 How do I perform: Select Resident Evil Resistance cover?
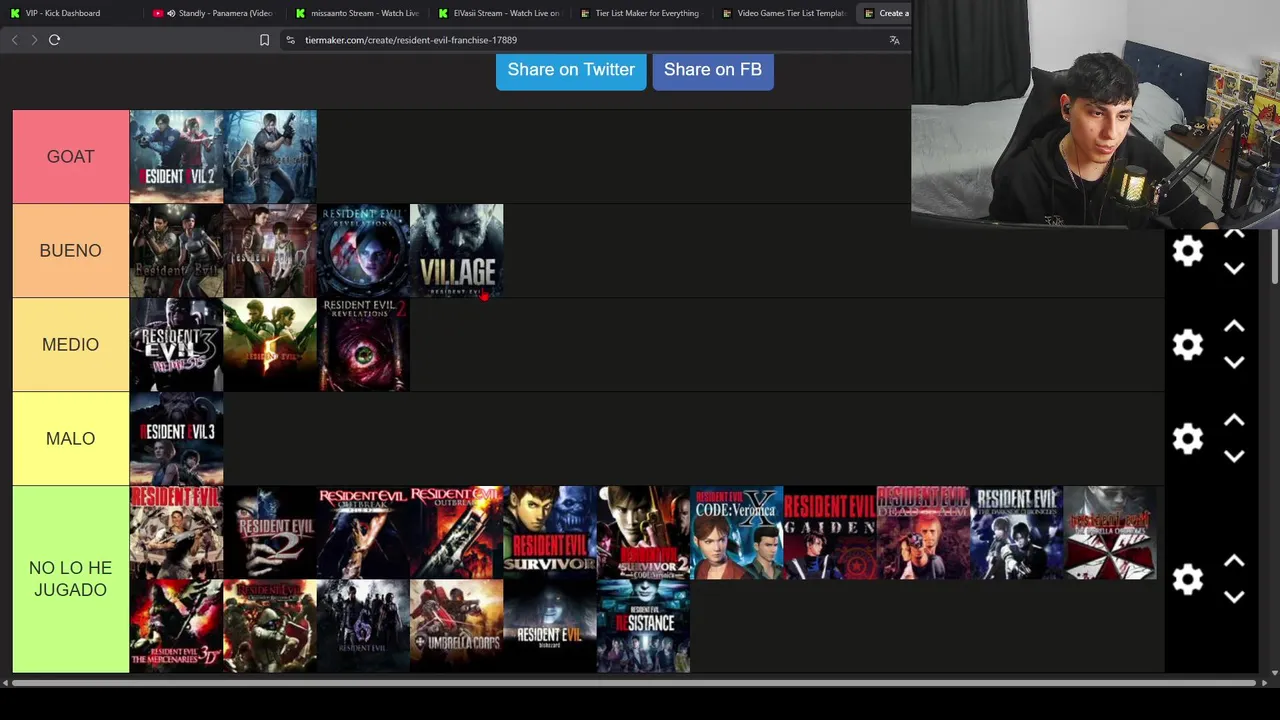tap(643, 626)
